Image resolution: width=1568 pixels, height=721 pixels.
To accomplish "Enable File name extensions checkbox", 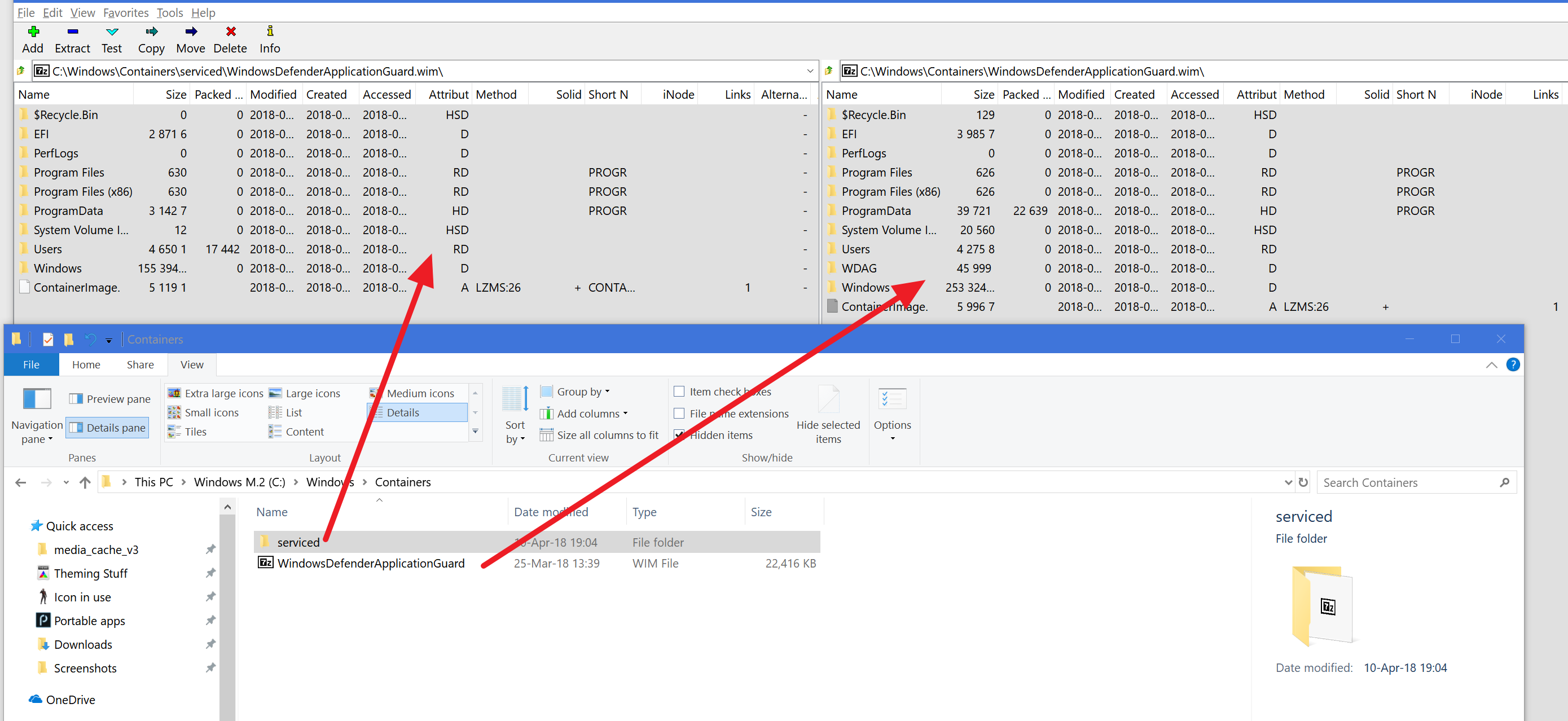I will (x=679, y=414).
